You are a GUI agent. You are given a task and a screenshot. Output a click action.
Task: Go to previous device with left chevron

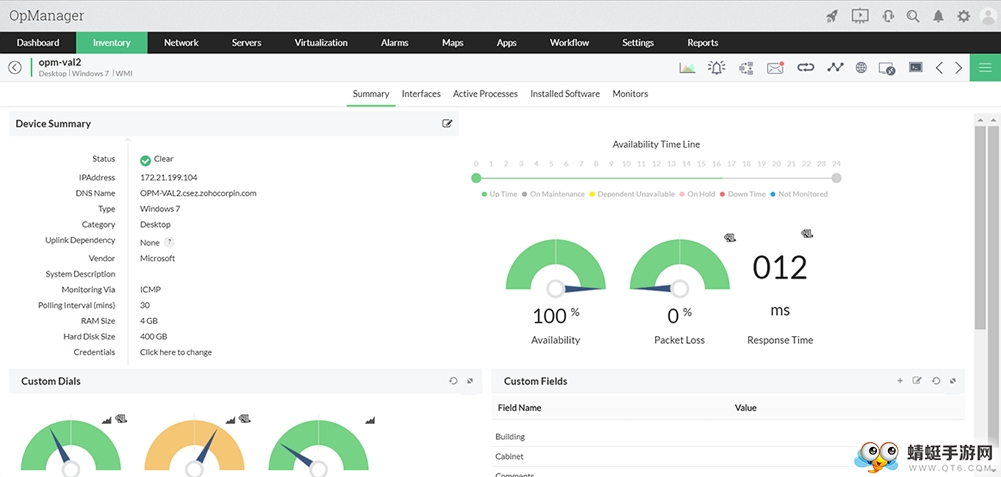[939, 68]
